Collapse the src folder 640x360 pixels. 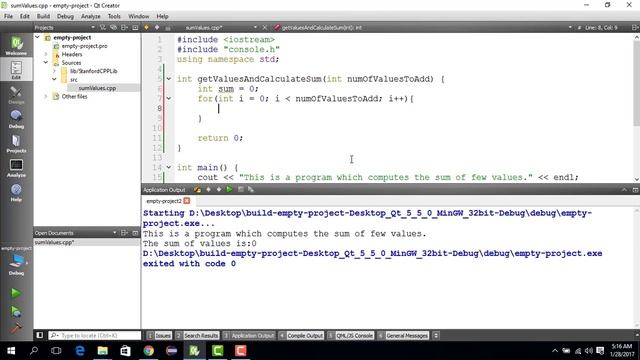pyautogui.click(x=54, y=79)
